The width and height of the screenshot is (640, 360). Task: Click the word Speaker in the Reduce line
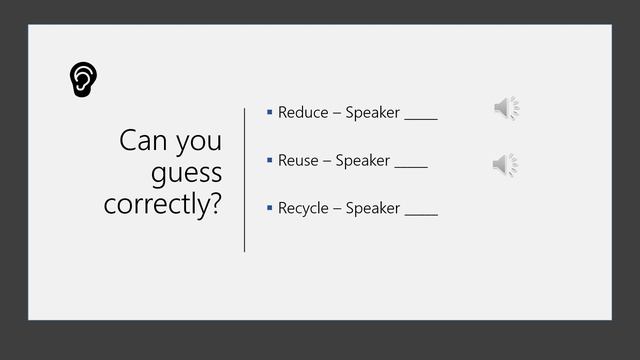point(373,113)
